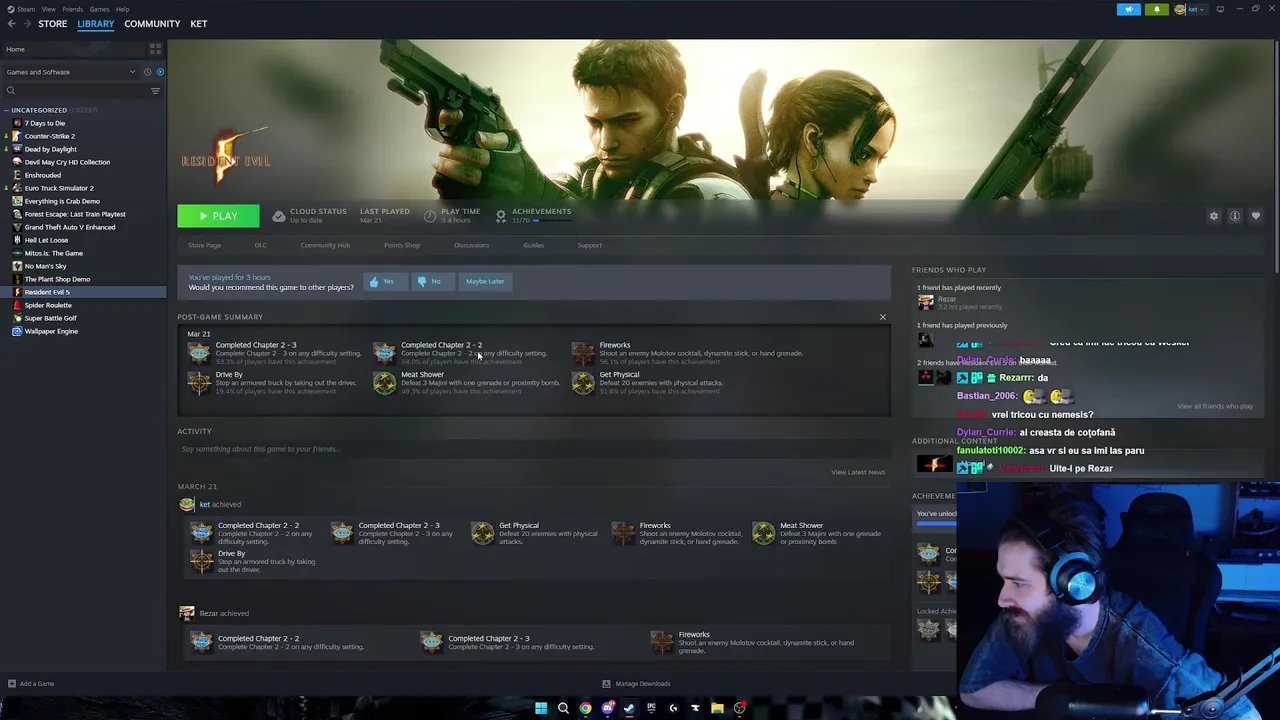Open the Discussions link

pyautogui.click(x=472, y=245)
